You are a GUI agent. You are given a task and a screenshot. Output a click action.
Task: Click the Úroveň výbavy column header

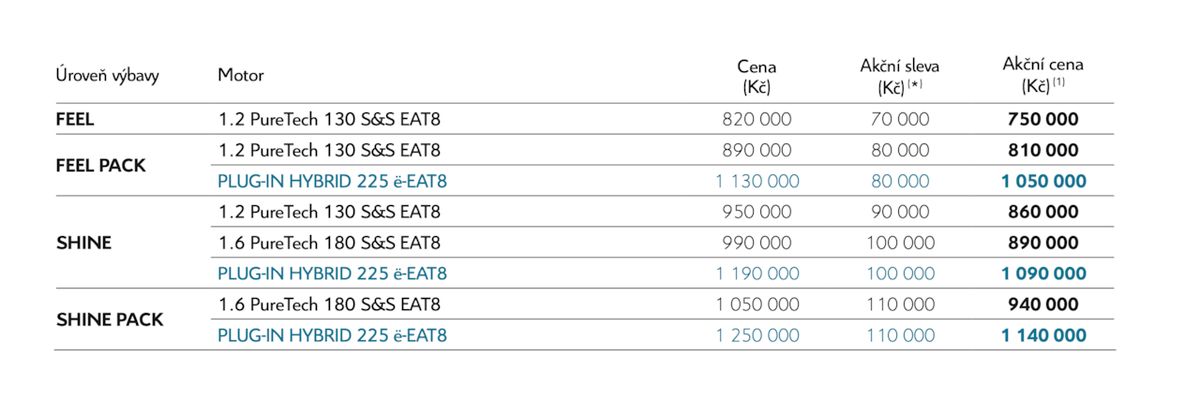pos(107,76)
